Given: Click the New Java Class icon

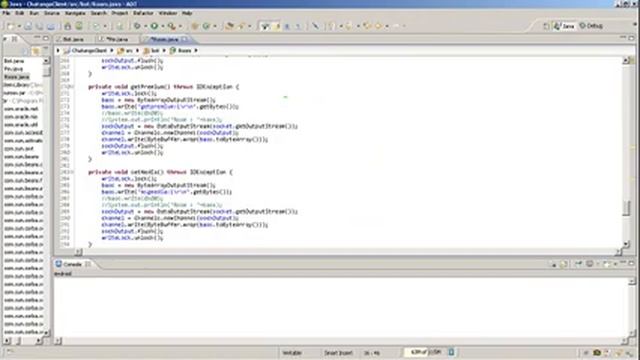Looking at the screenshot, I should coord(206,26).
